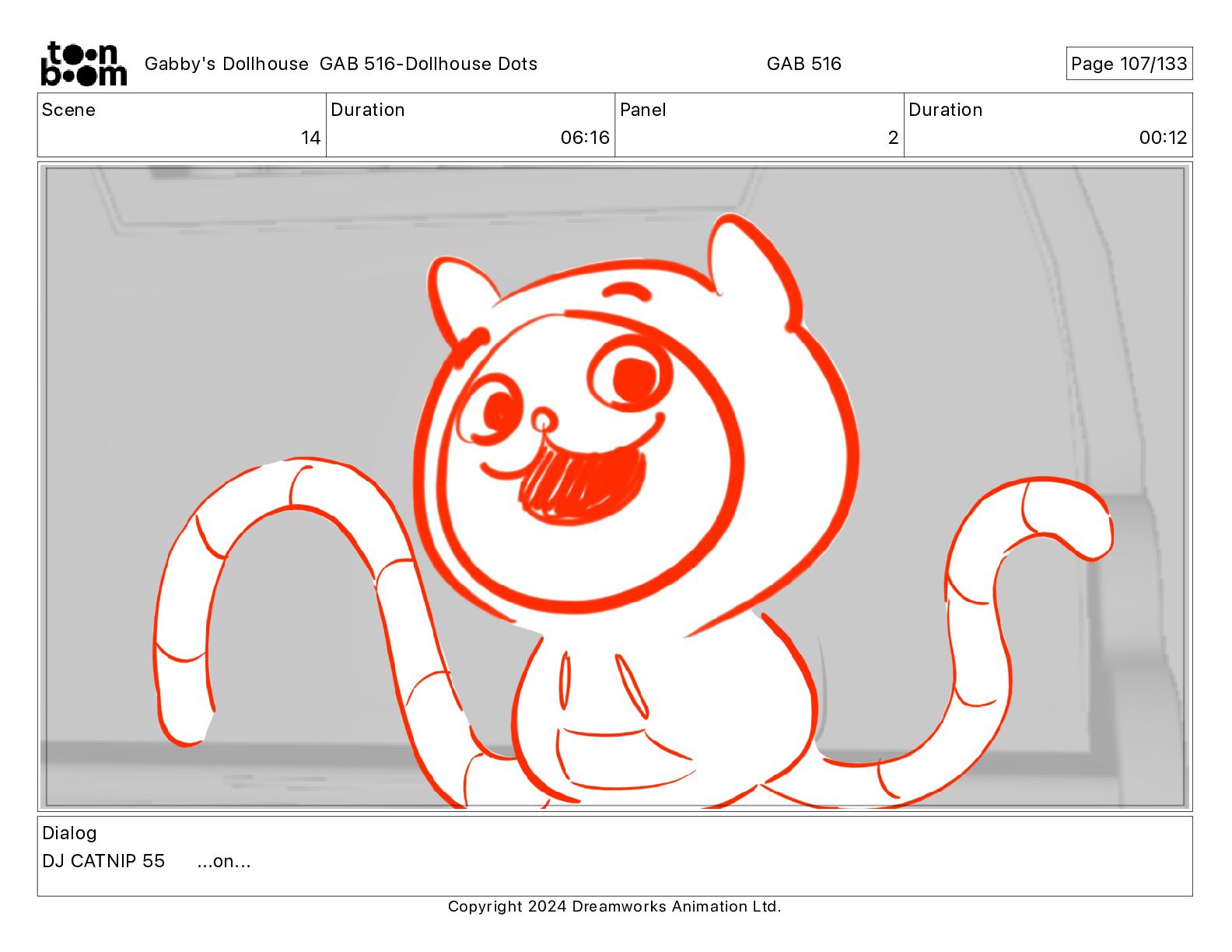The image size is (1232, 952).
Task: Select the 'Scene' label
Action: [x=68, y=110]
